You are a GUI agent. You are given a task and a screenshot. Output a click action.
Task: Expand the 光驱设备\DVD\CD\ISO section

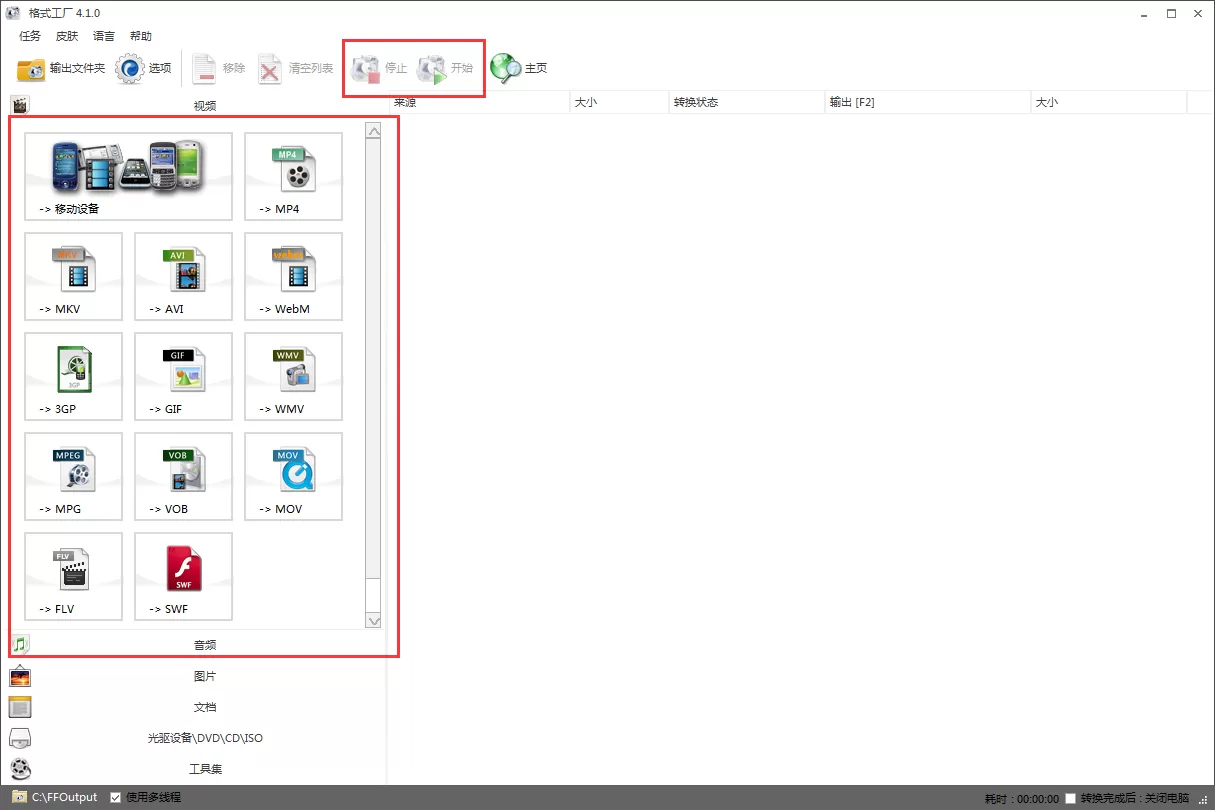point(197,738)
